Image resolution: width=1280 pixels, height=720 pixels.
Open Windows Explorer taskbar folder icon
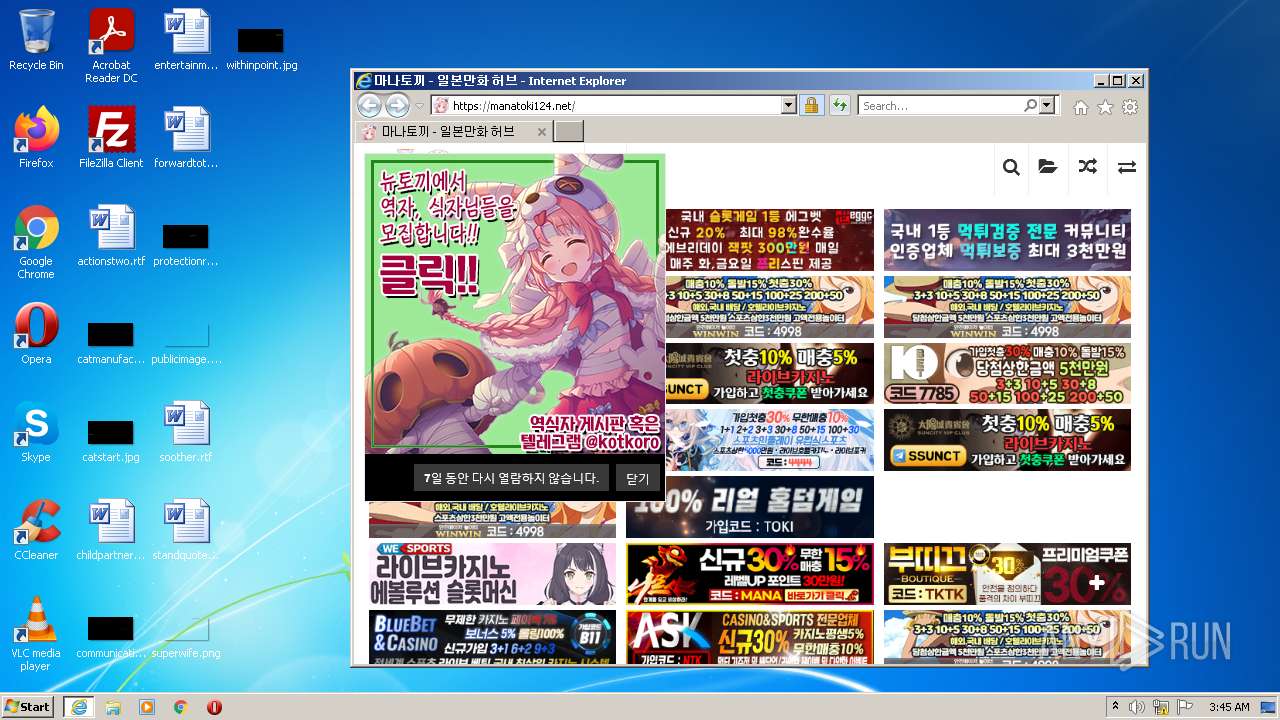(x=113, y=707)
